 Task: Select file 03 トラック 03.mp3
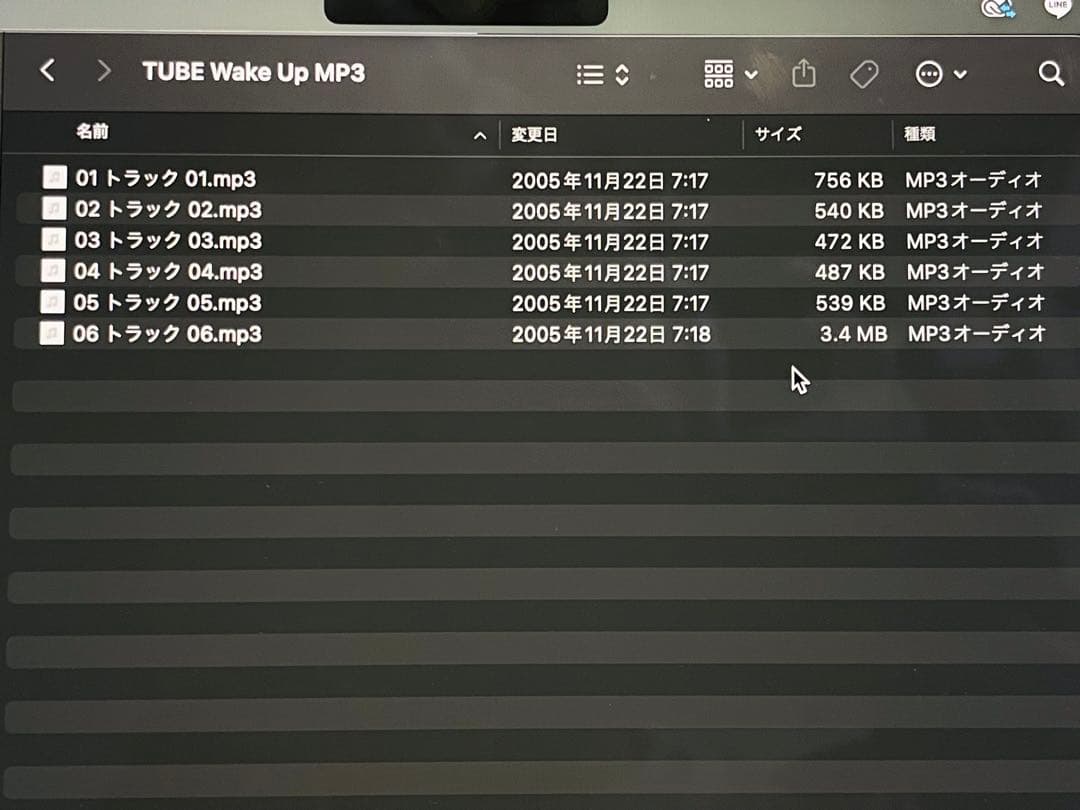click(x=167, y=241)
